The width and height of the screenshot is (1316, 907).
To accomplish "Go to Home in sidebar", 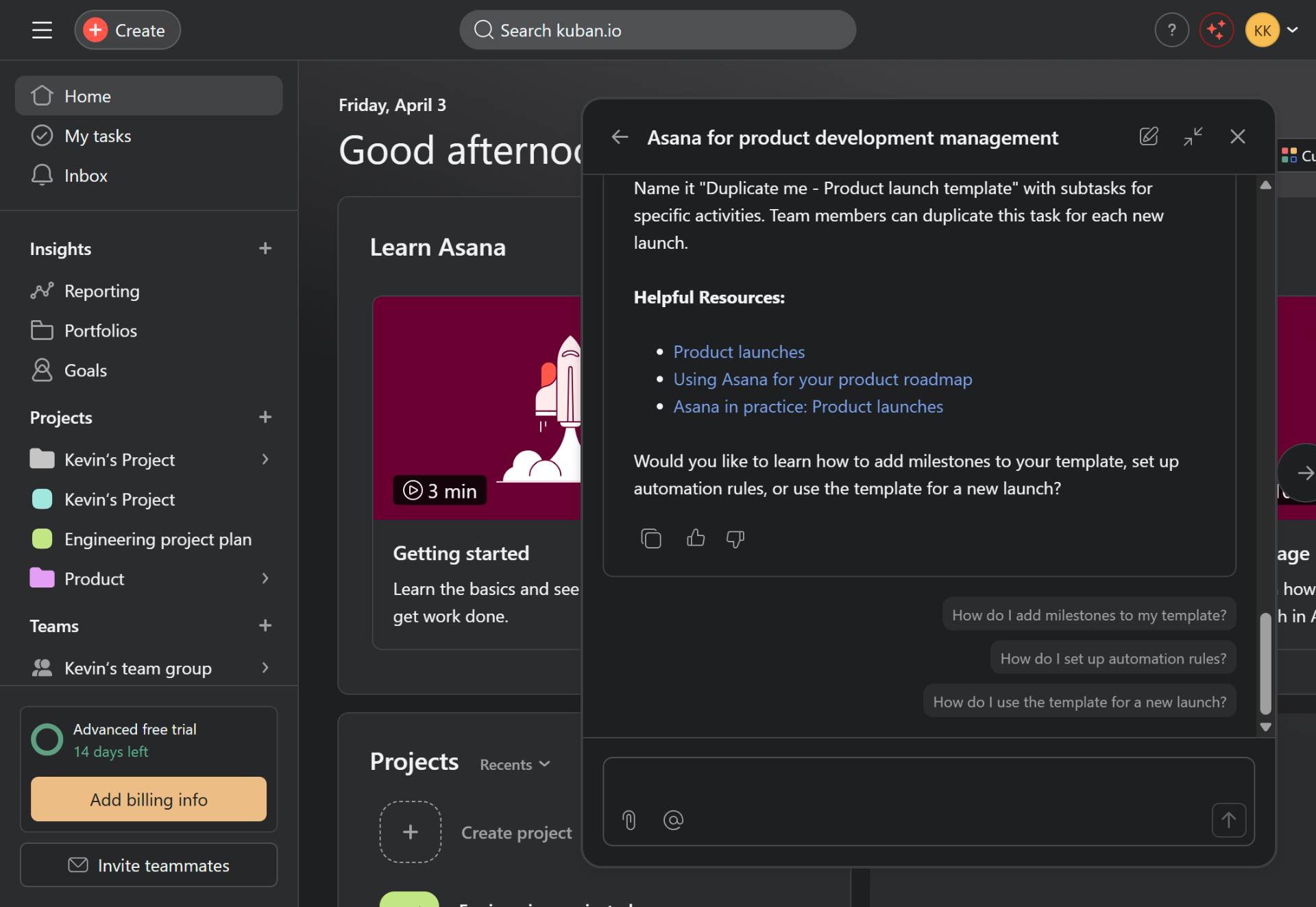I will [149, 96].
